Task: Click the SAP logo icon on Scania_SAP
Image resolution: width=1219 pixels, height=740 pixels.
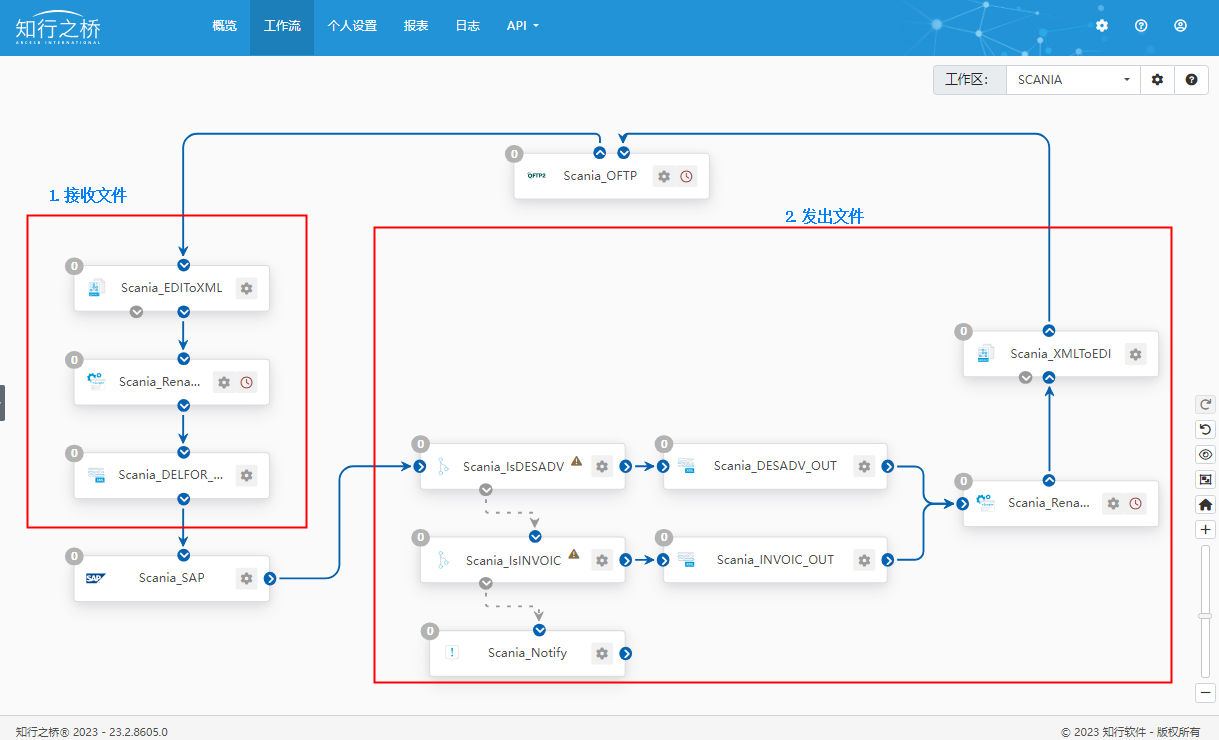Action: (x=95, y=578)
